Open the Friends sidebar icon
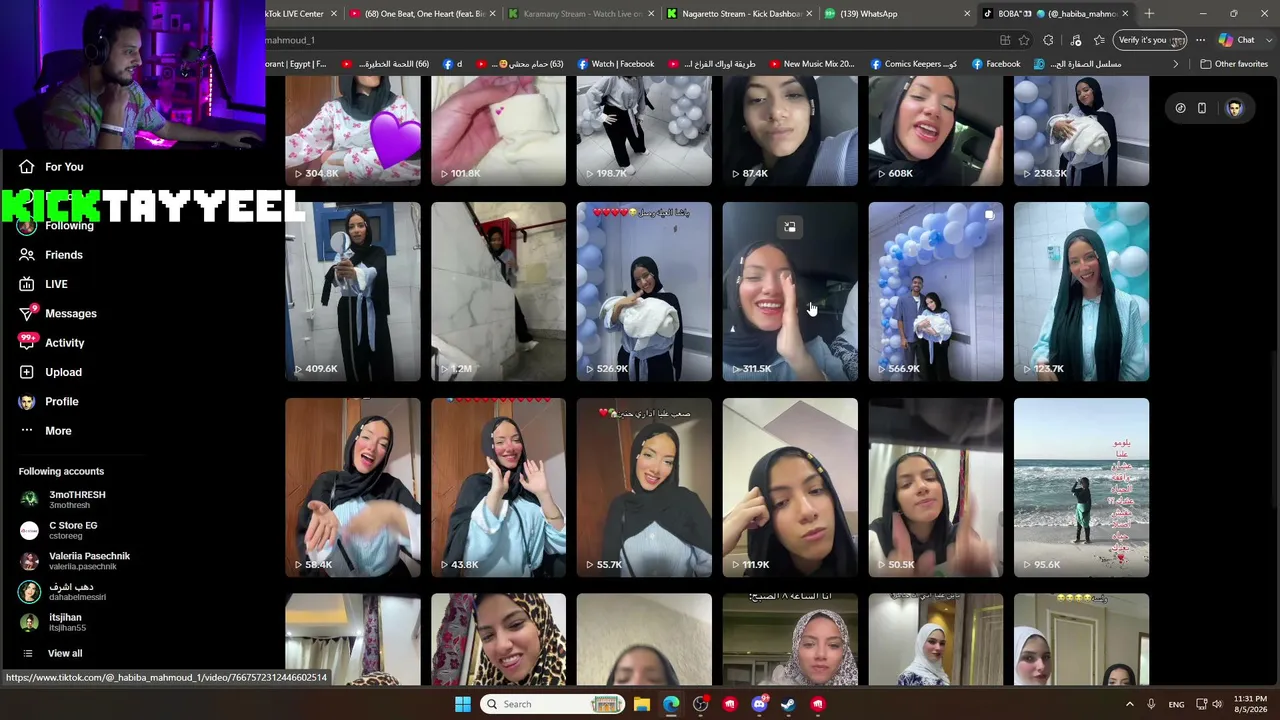This screenshot has width=1280, height=720. [x=27, y=255]
